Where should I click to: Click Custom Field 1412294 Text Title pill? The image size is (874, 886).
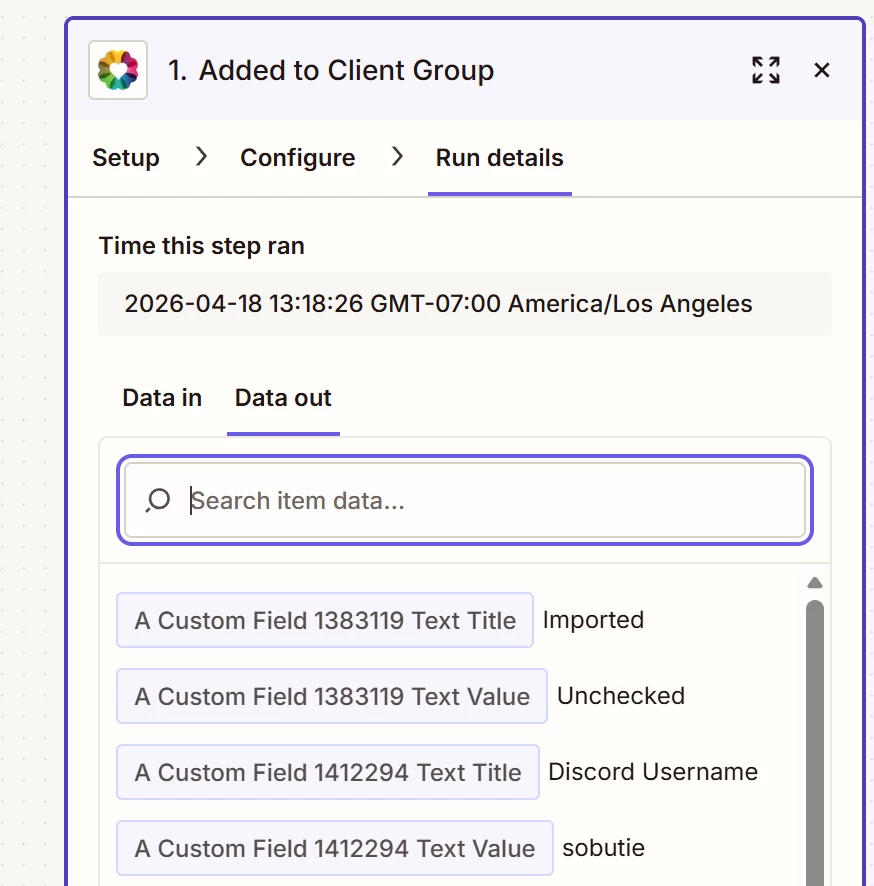click(328, 772)
